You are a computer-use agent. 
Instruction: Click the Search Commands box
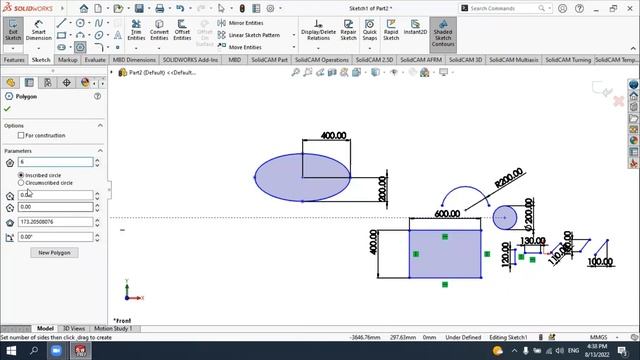[505, 8]
